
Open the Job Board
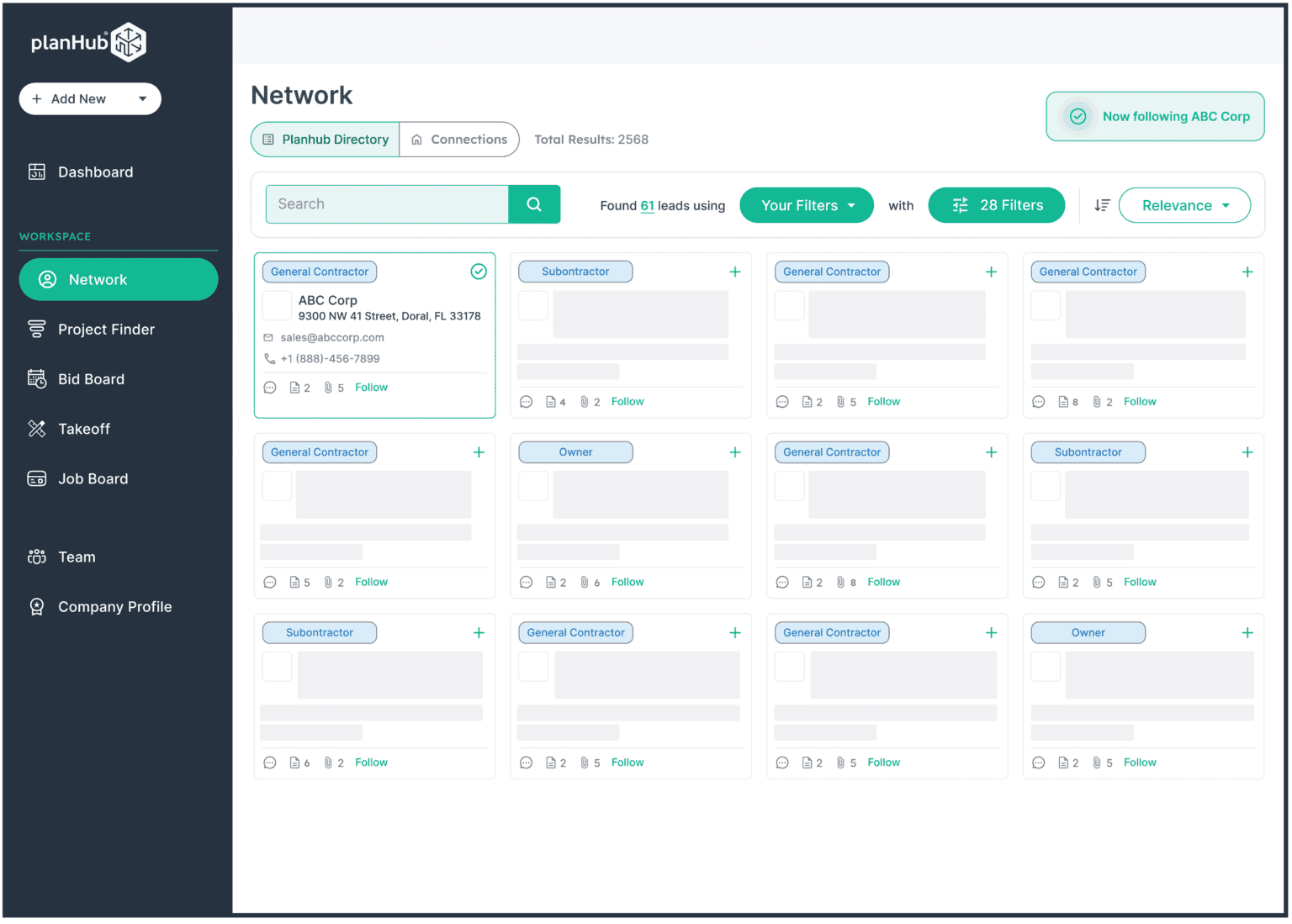point(93,478)
